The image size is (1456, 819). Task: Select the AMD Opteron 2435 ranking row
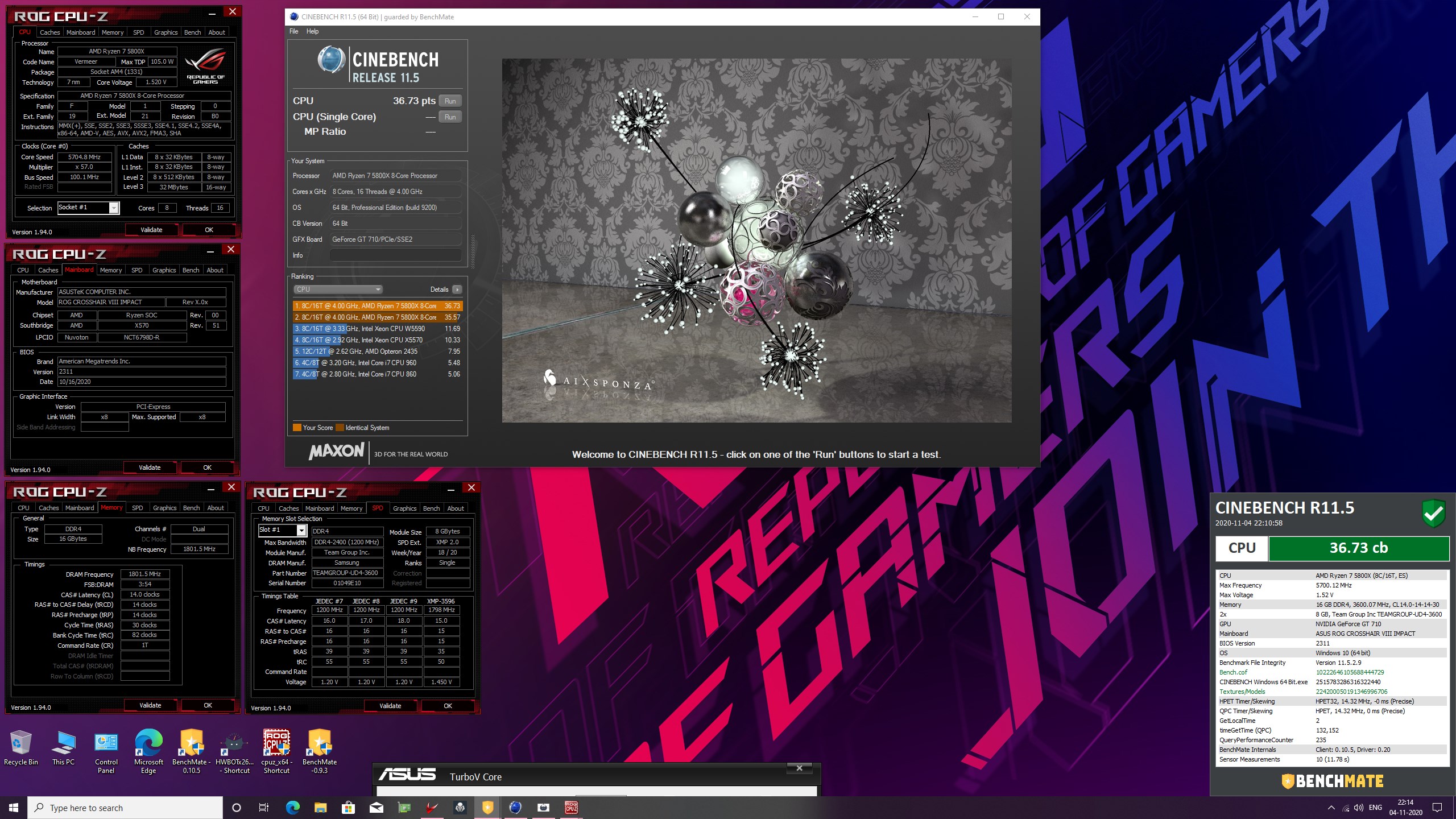[378, 351]
